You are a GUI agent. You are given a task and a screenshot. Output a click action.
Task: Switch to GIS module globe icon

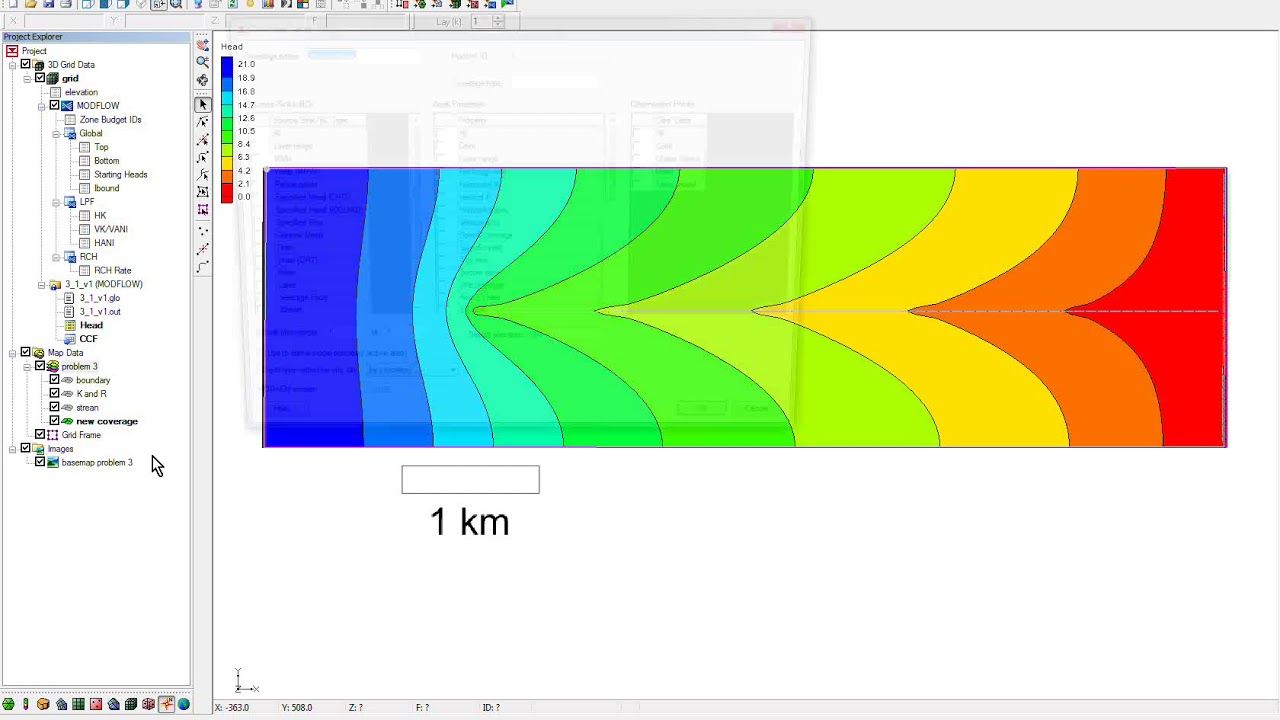[x=183, y=705]
